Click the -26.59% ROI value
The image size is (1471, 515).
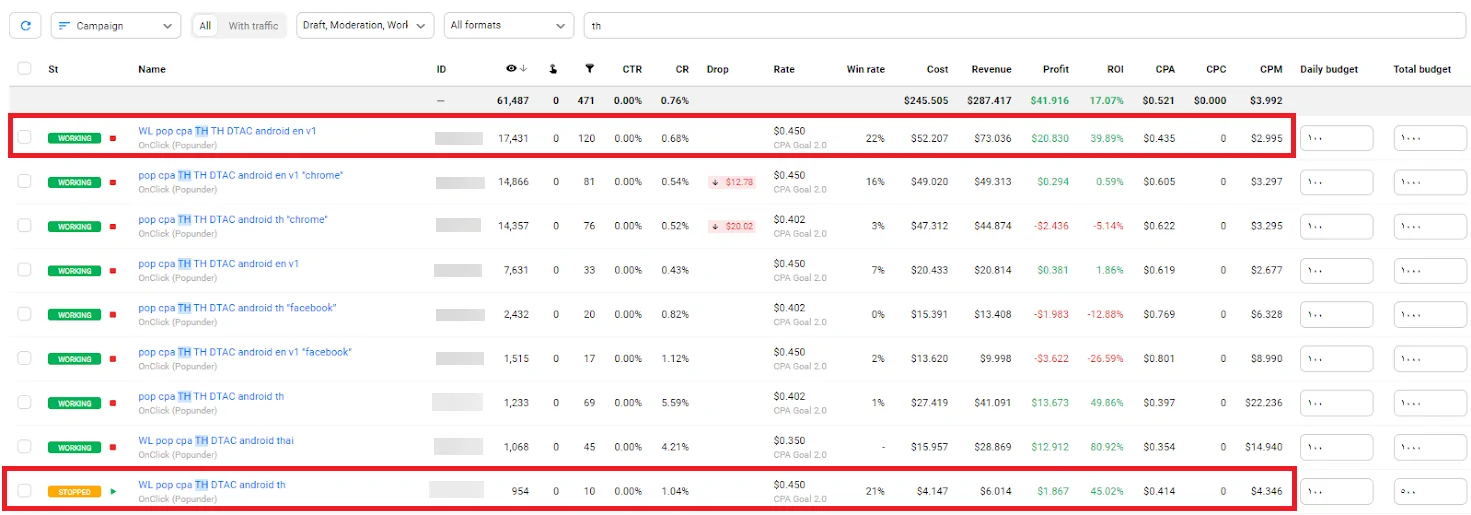[1104, 358]
